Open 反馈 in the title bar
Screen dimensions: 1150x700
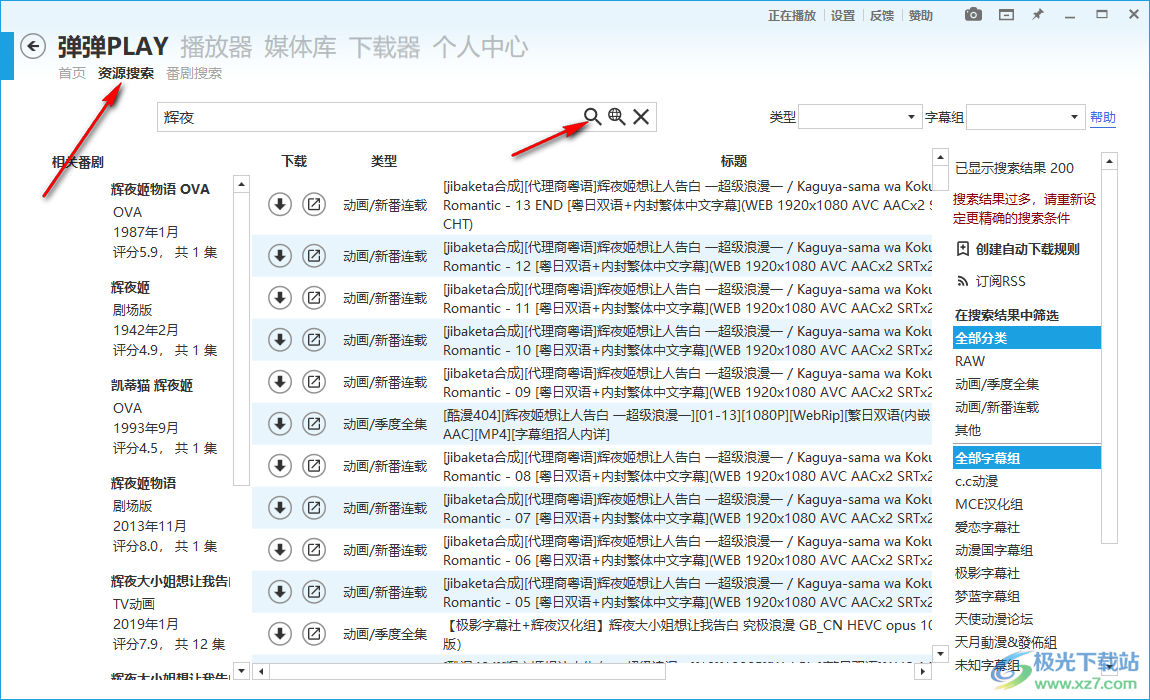(x=882, y=15)
